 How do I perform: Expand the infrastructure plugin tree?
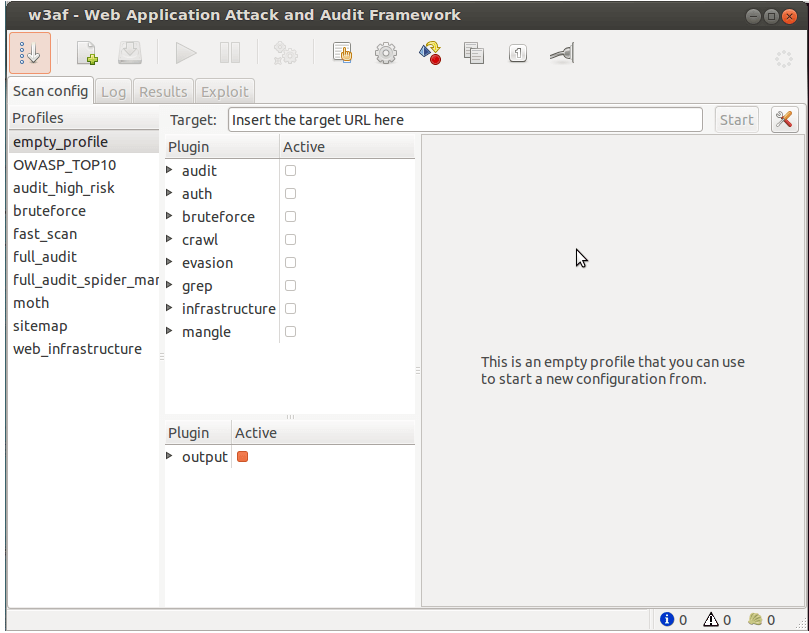click(x=169, y=308)
